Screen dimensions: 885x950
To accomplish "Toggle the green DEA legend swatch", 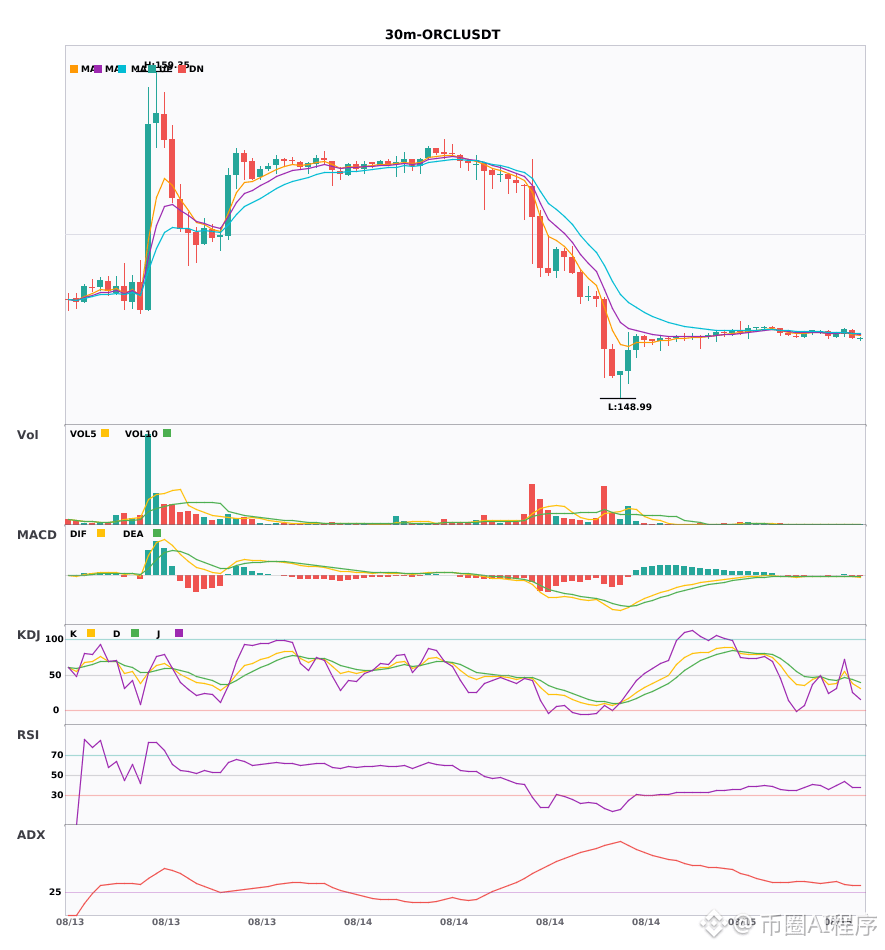I will [x=157, y=533].
